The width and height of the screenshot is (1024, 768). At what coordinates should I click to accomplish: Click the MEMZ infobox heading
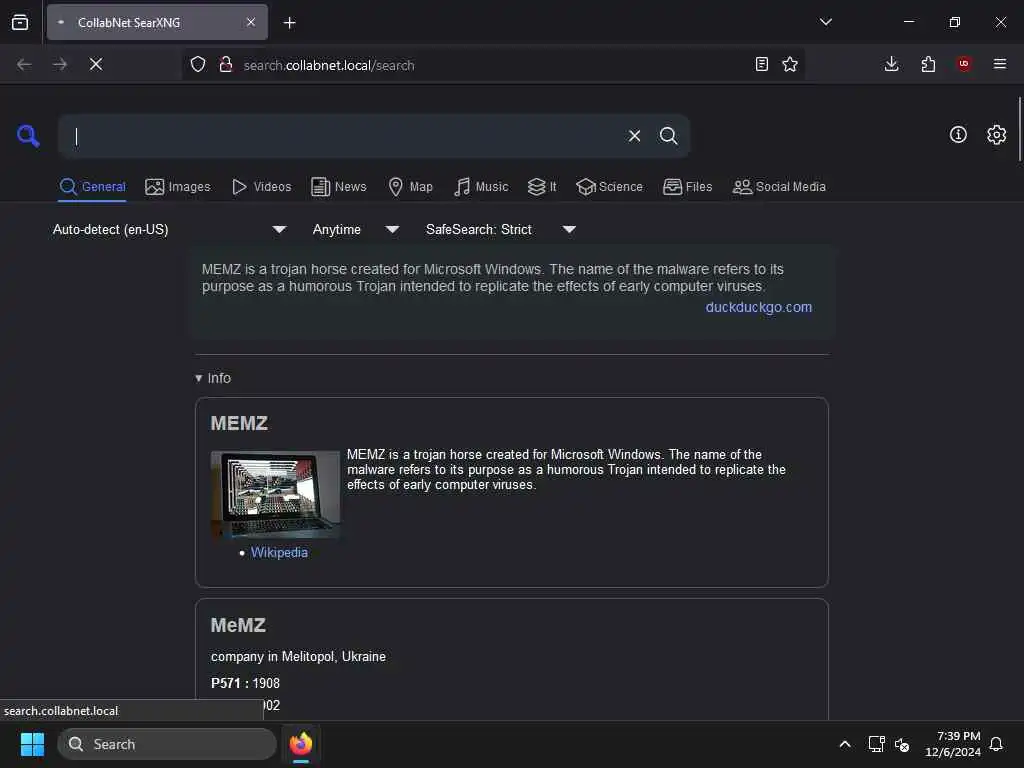[239, 423]
